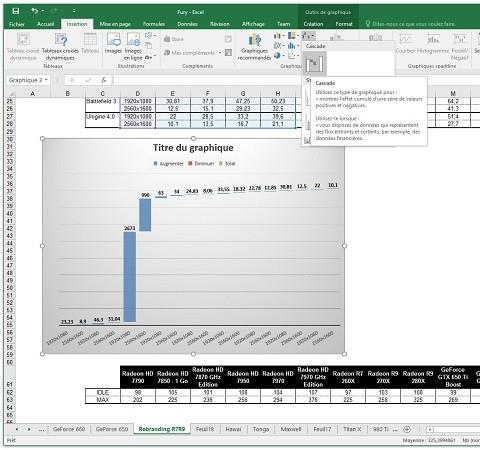The width and height of the screenshot is (480, 450).
Task: Open the Affichage ribbon tab
Action: coord(253,24)
